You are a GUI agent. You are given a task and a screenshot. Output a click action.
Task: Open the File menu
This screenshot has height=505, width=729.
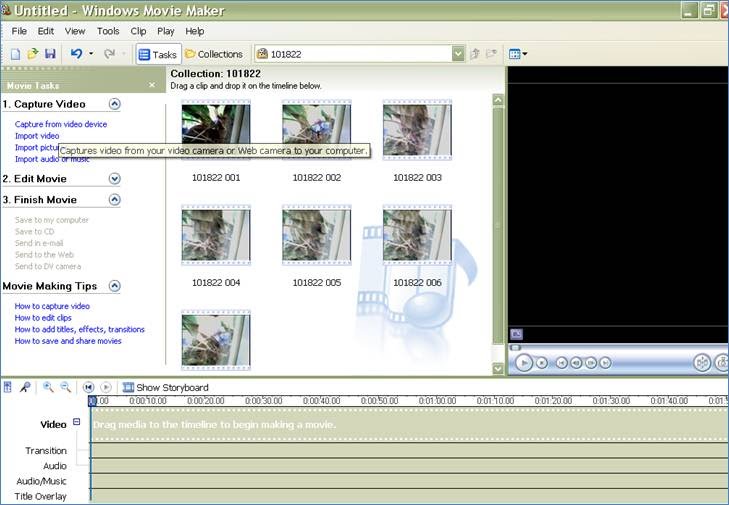click(x=19, y=31)
